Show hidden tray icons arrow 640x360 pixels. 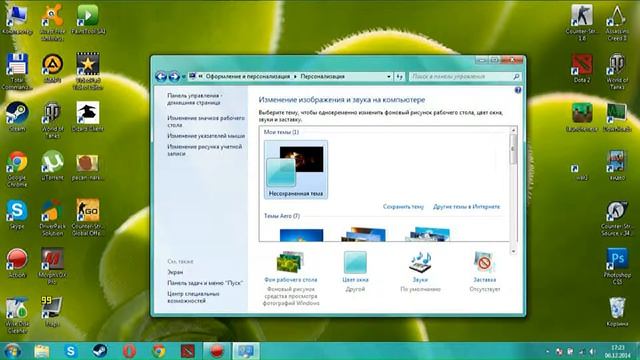pyautogui.click(x=547, y=351)
